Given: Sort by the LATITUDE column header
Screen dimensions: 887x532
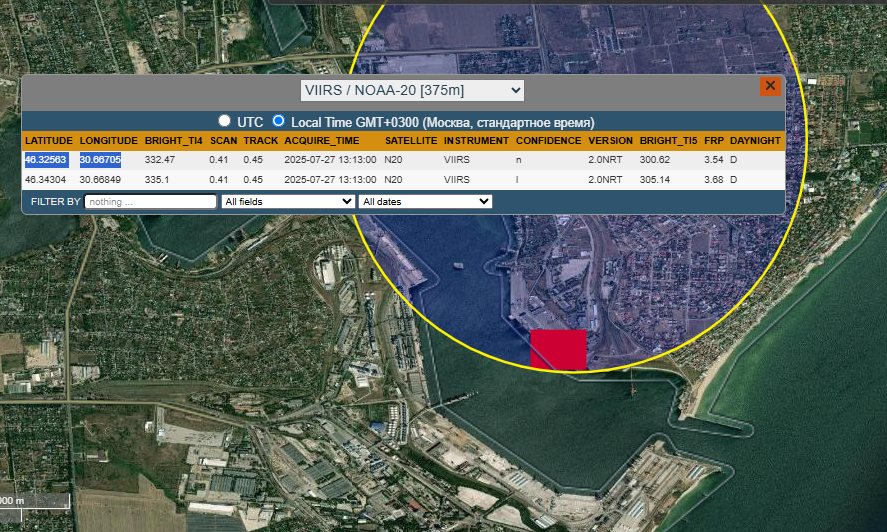Looking at the screenshot, I should click(x=49, y=140).
